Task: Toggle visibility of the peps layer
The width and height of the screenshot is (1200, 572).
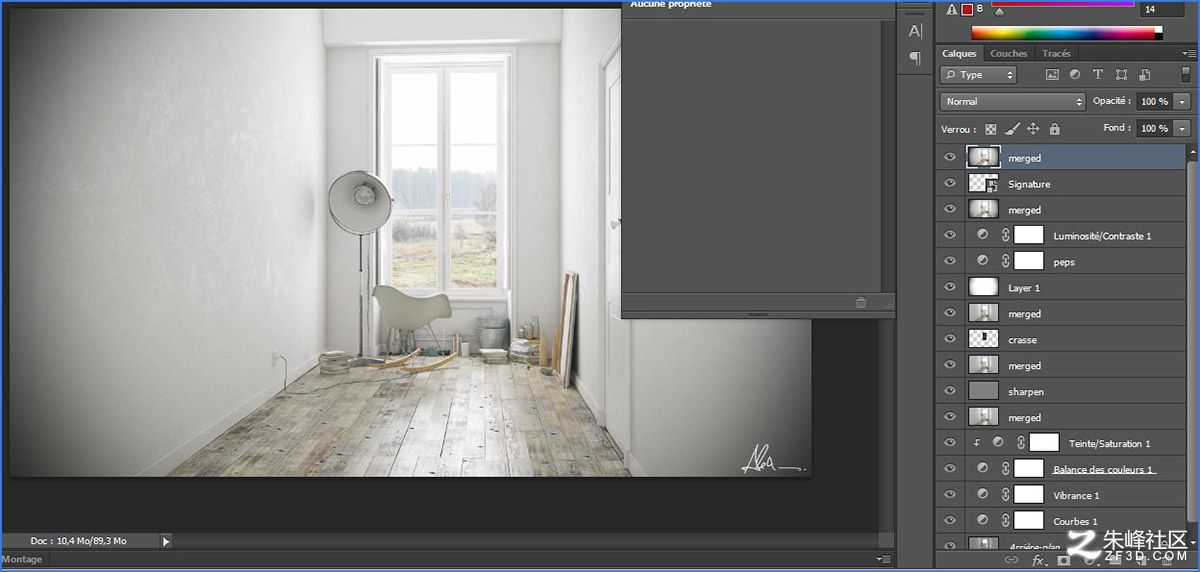Action: [x=950, y=262]
